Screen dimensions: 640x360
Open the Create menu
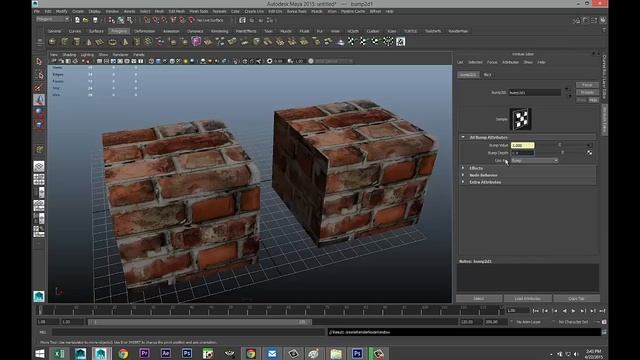78,11
